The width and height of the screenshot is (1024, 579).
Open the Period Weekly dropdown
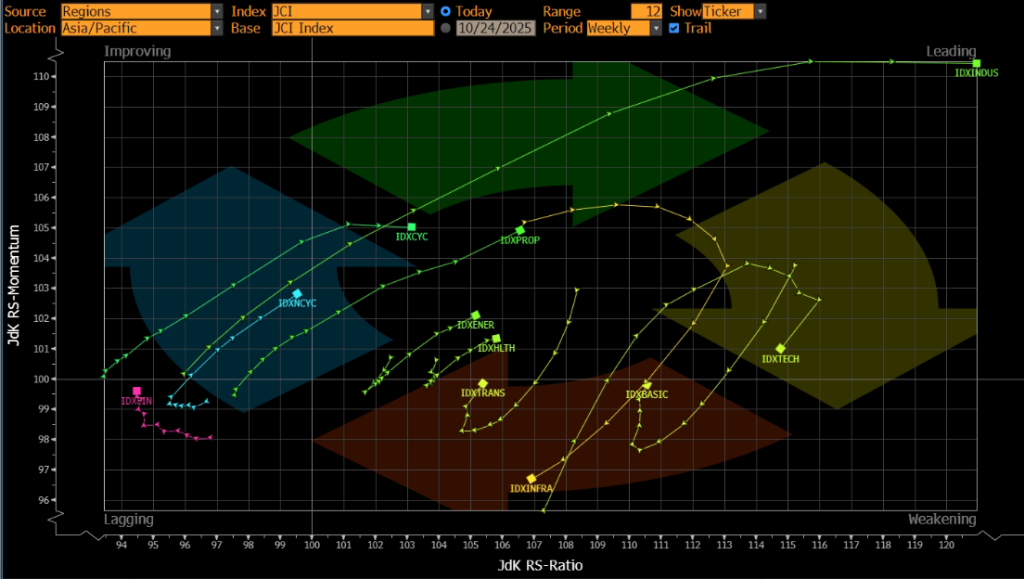pos(624,28)
